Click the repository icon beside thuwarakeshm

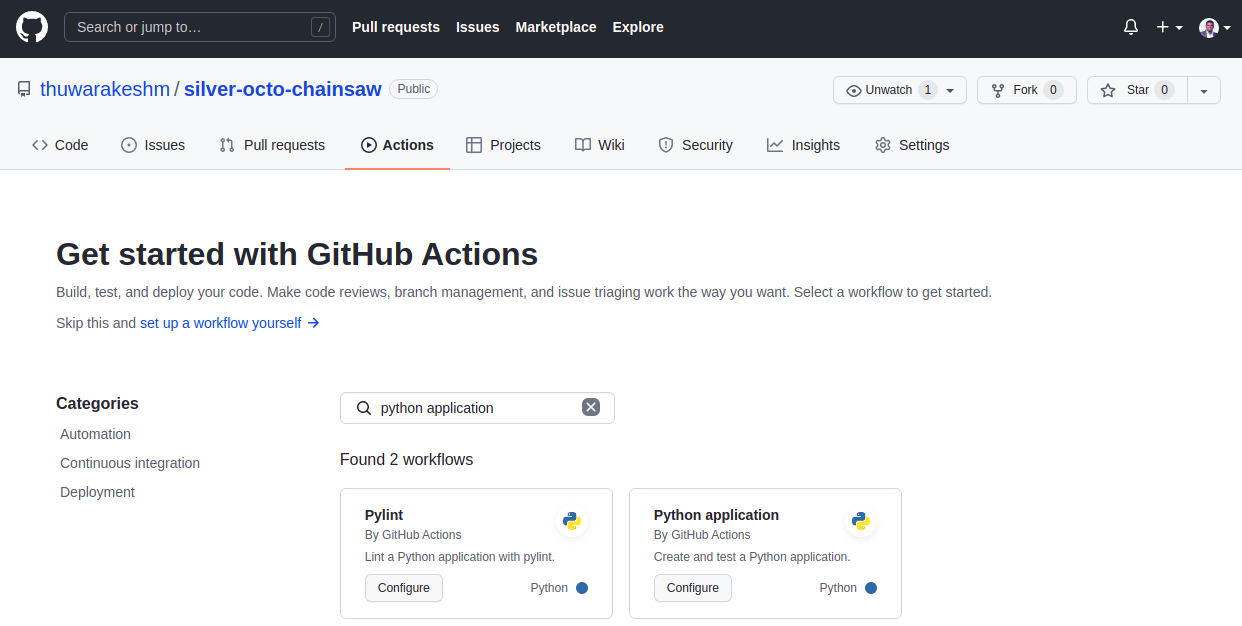tap(24, 90)
